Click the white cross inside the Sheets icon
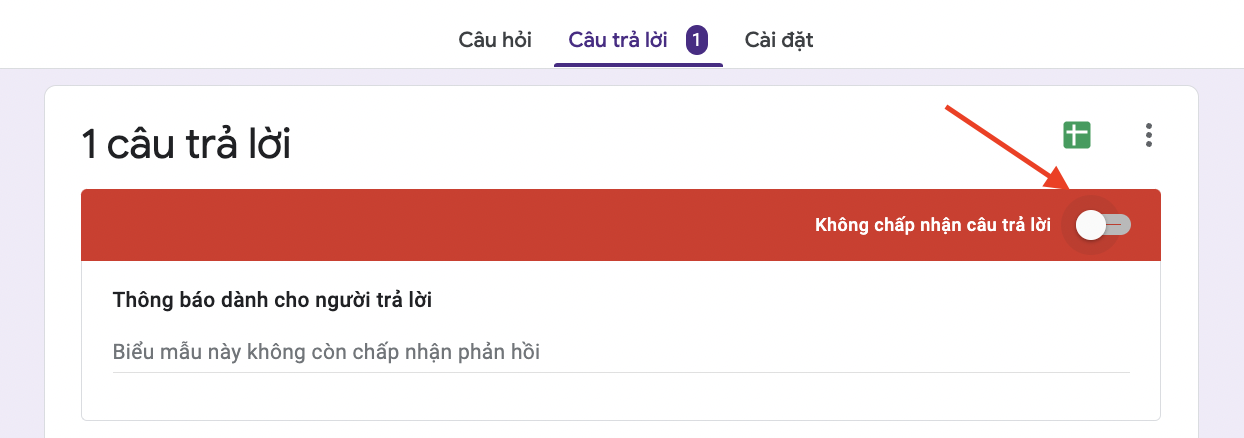The image size is (1244, 438). (x=1076, y=135)
